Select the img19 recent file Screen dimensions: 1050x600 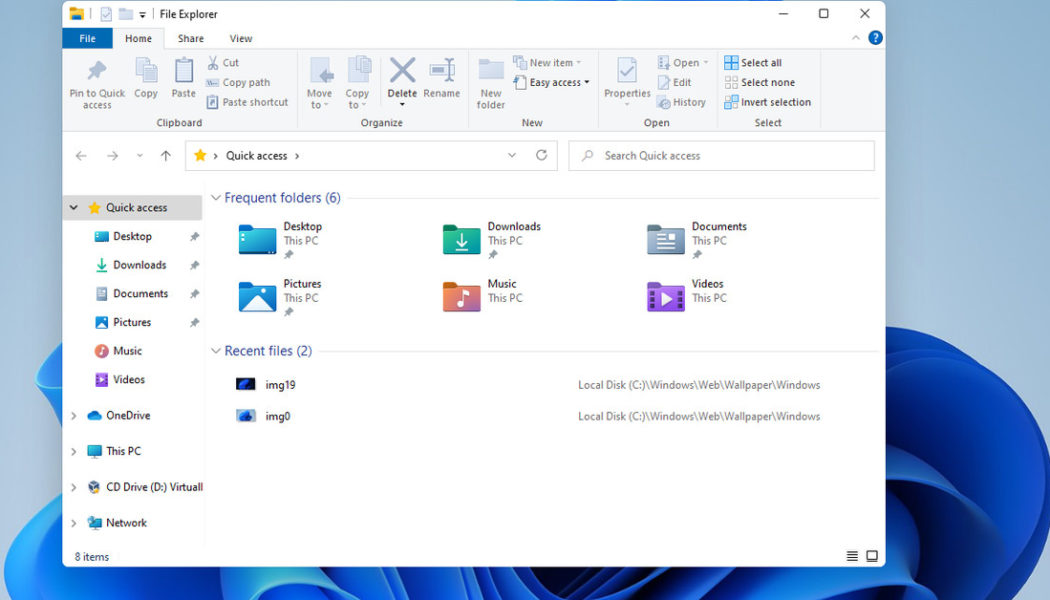pyautogui.click(x=280, y=385)
